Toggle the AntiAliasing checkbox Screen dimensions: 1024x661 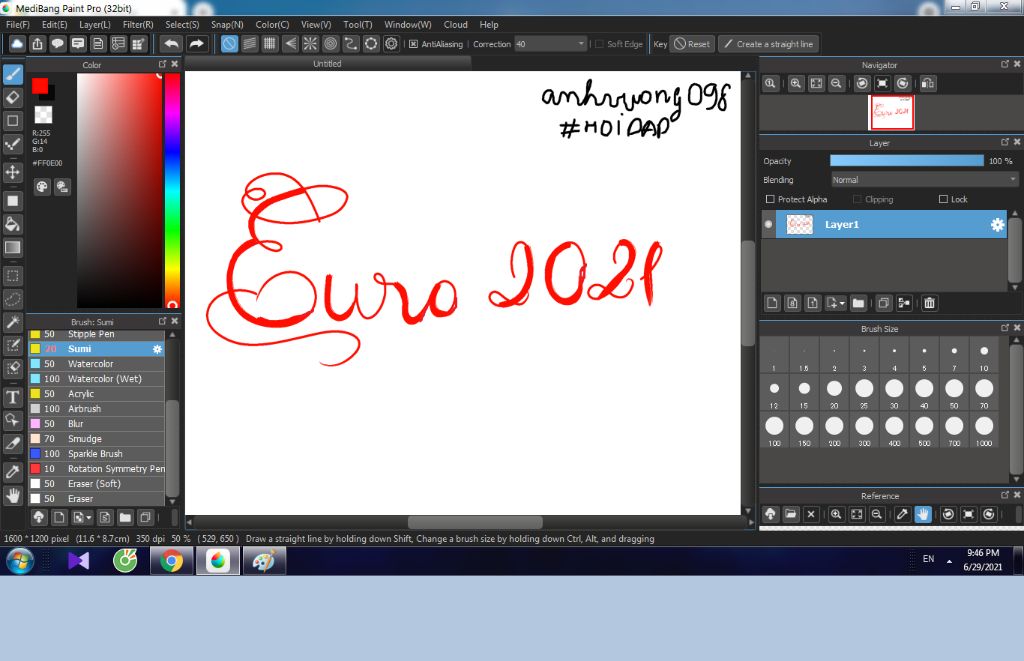point(413,44)
